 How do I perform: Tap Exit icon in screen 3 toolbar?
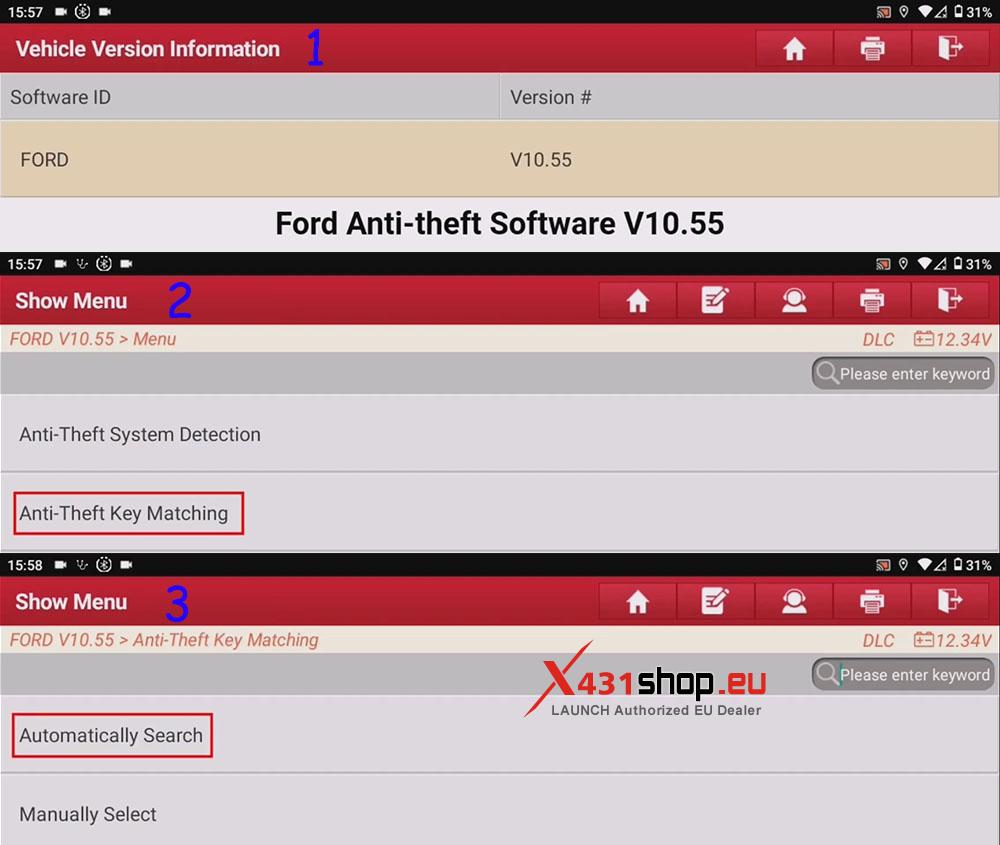point(950,601)
